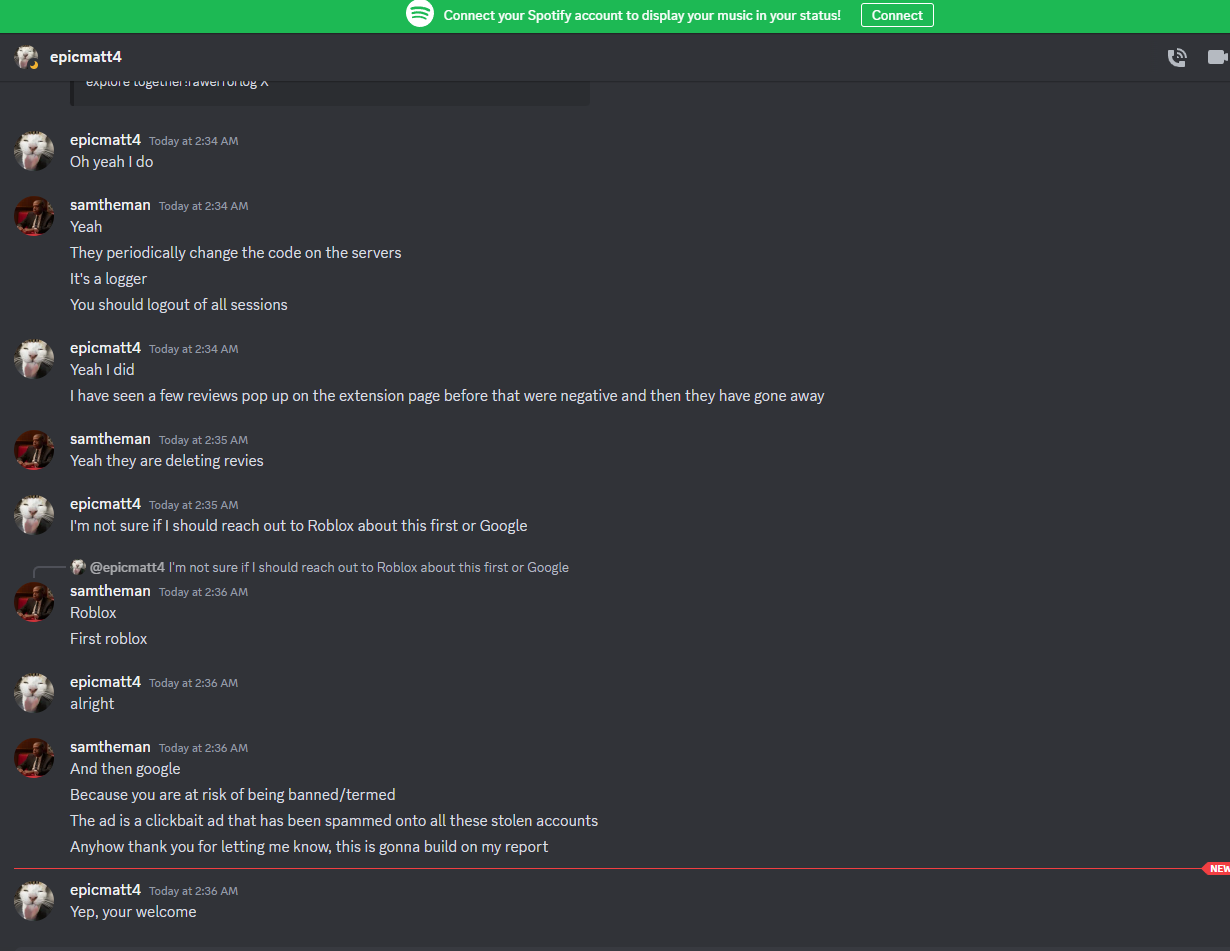Click the red NEW unread messages marker
Screen dimensions: 1230x951
(x=1217, y=869)
